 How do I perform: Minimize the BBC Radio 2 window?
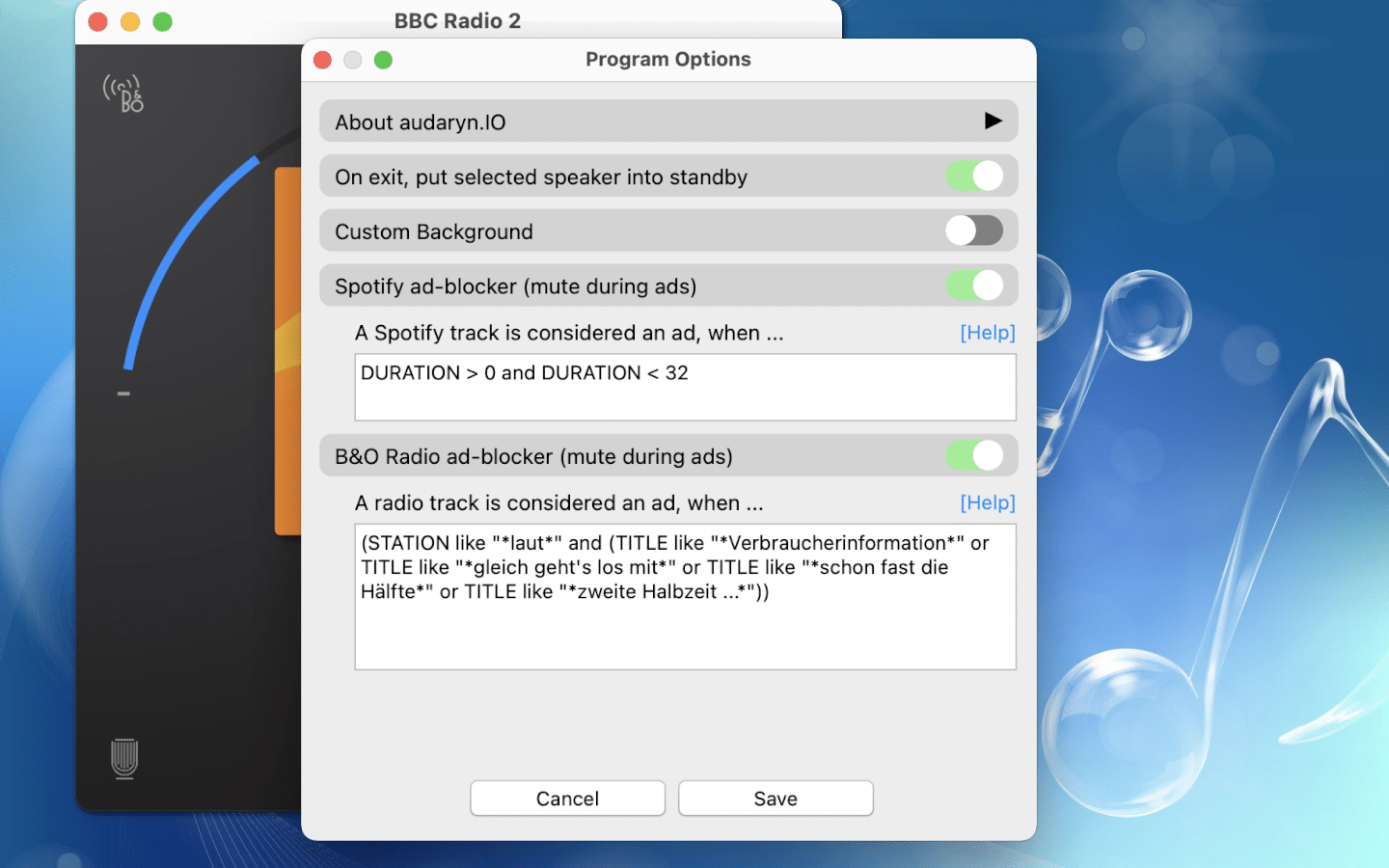click(130, 21)
